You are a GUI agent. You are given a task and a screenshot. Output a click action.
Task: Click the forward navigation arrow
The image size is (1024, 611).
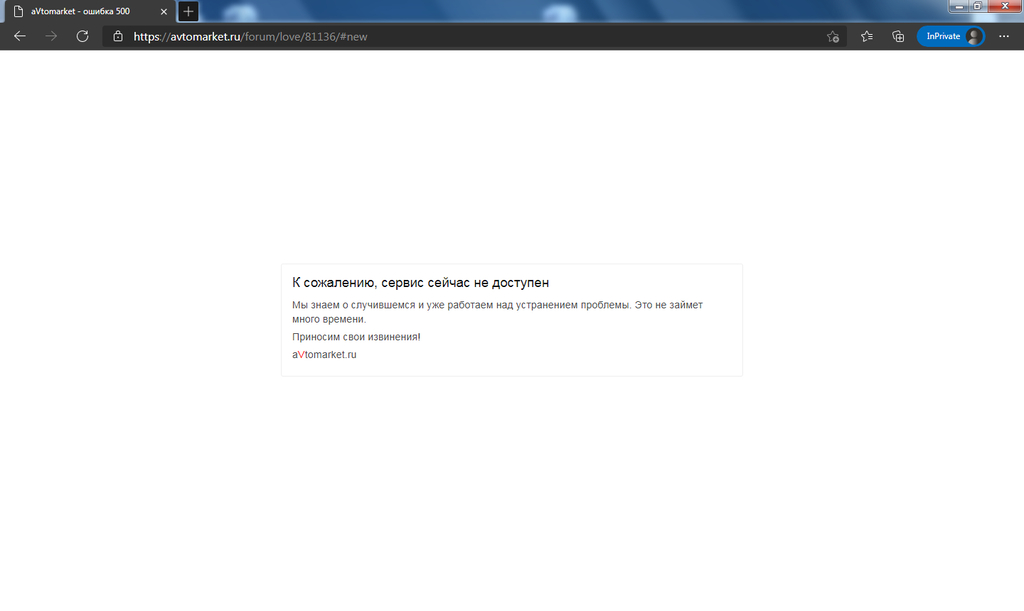(51, 37)
